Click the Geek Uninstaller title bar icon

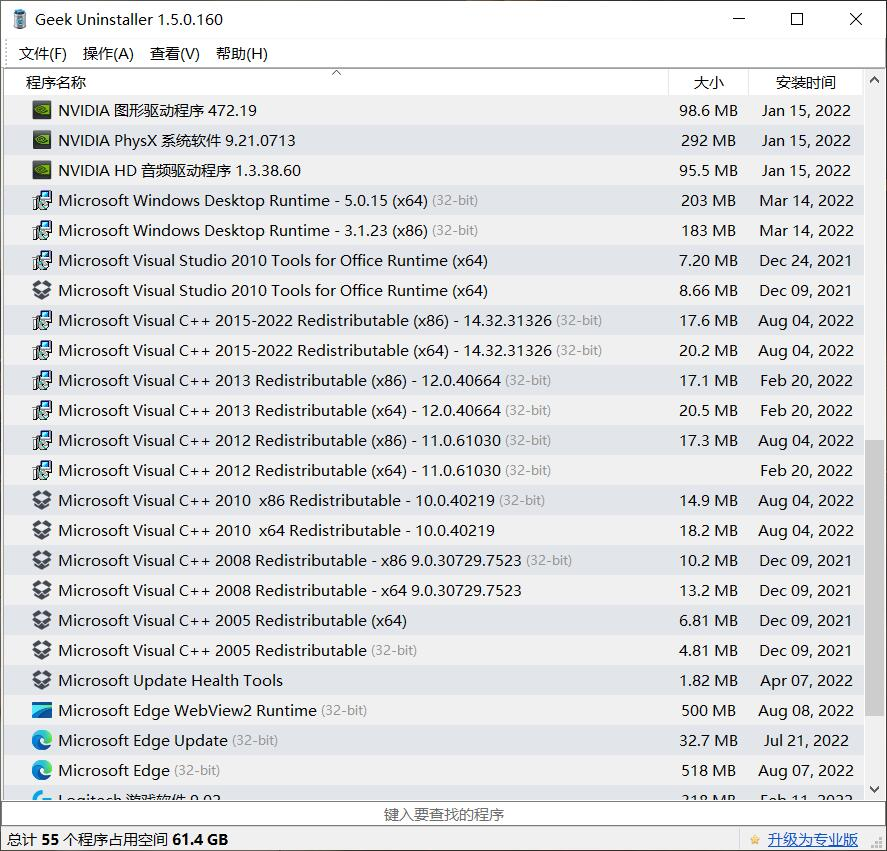pyautogui.click(x=20, y=19)
